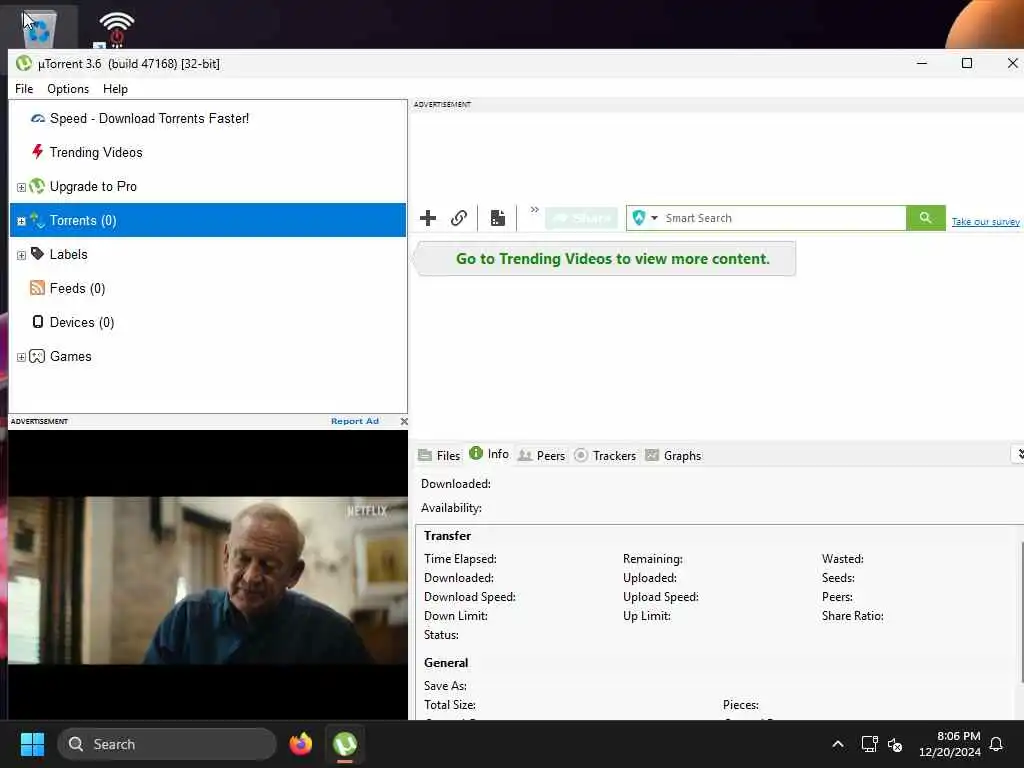
Task: Click the taskbar Search box
Action: click(x=167, y=744)
